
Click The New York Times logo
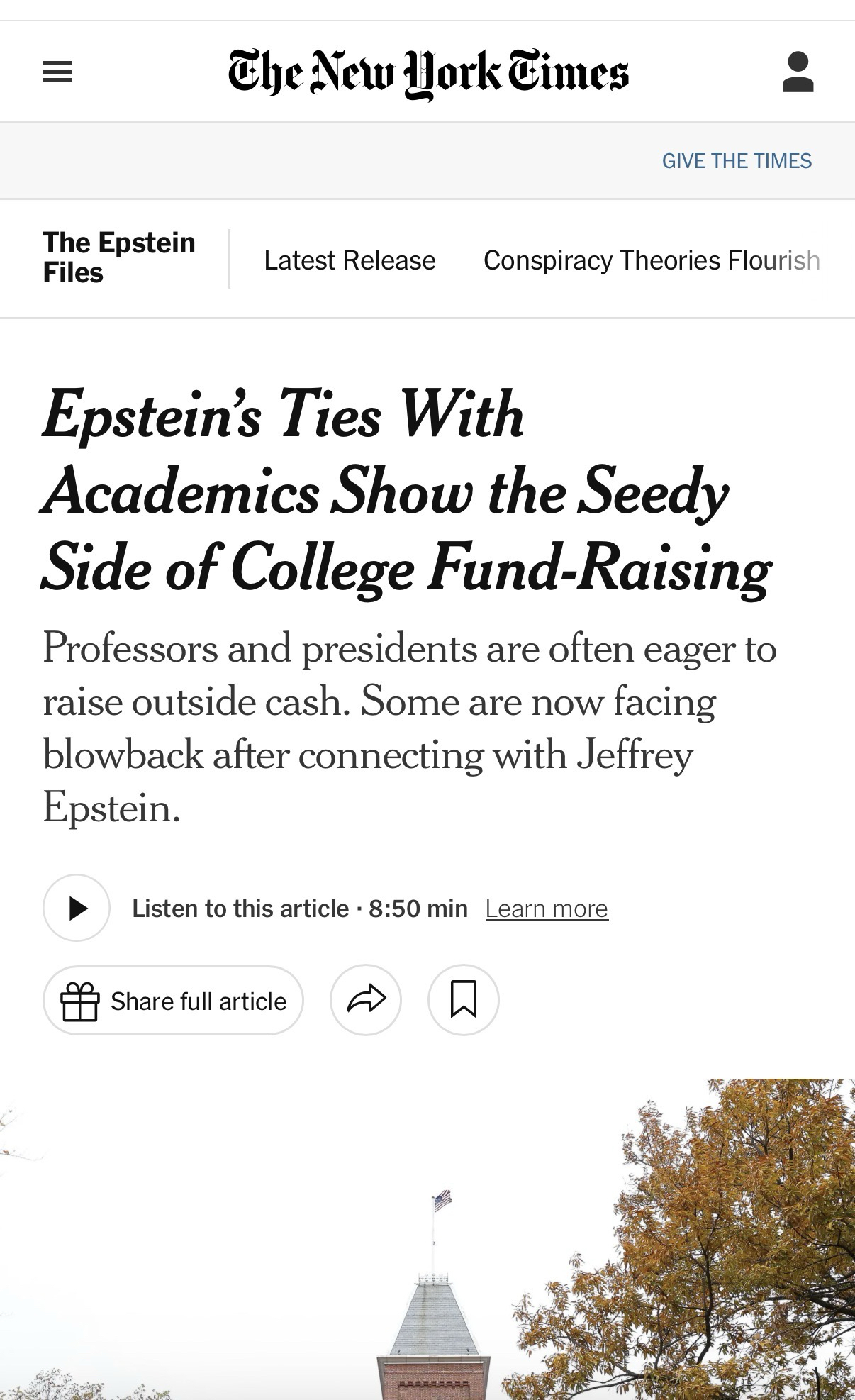(x=428, y=73)
